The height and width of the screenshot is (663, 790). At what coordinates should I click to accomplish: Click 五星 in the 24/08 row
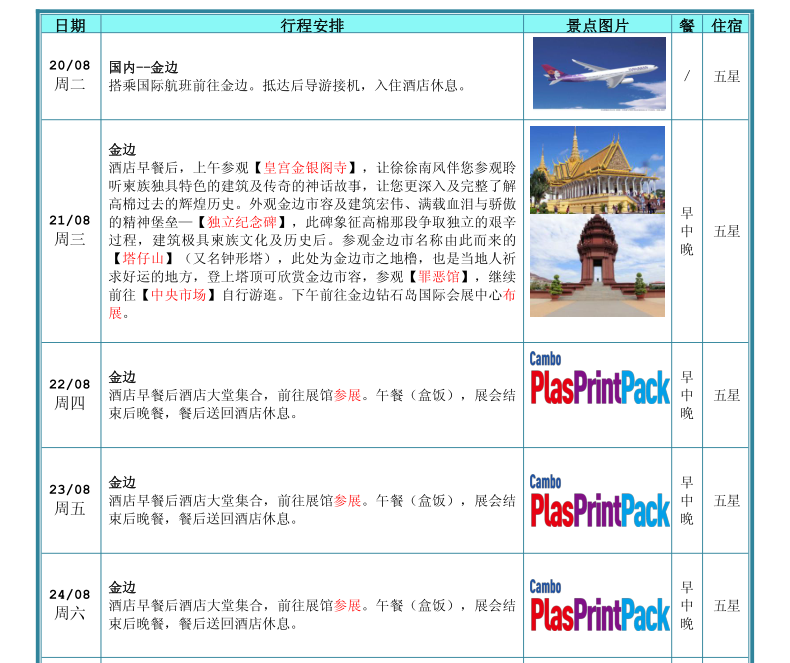click(x=727, y=606)
